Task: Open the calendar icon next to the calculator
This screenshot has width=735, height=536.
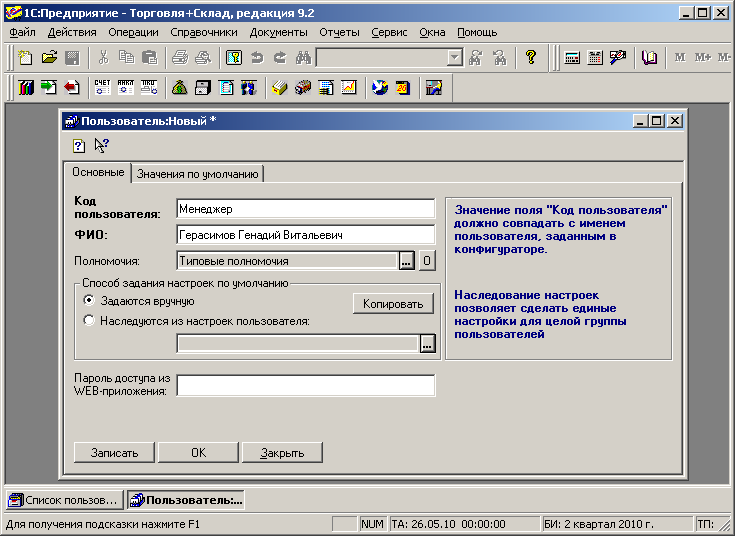Action: pyautogui.click(x=595, y=58)
